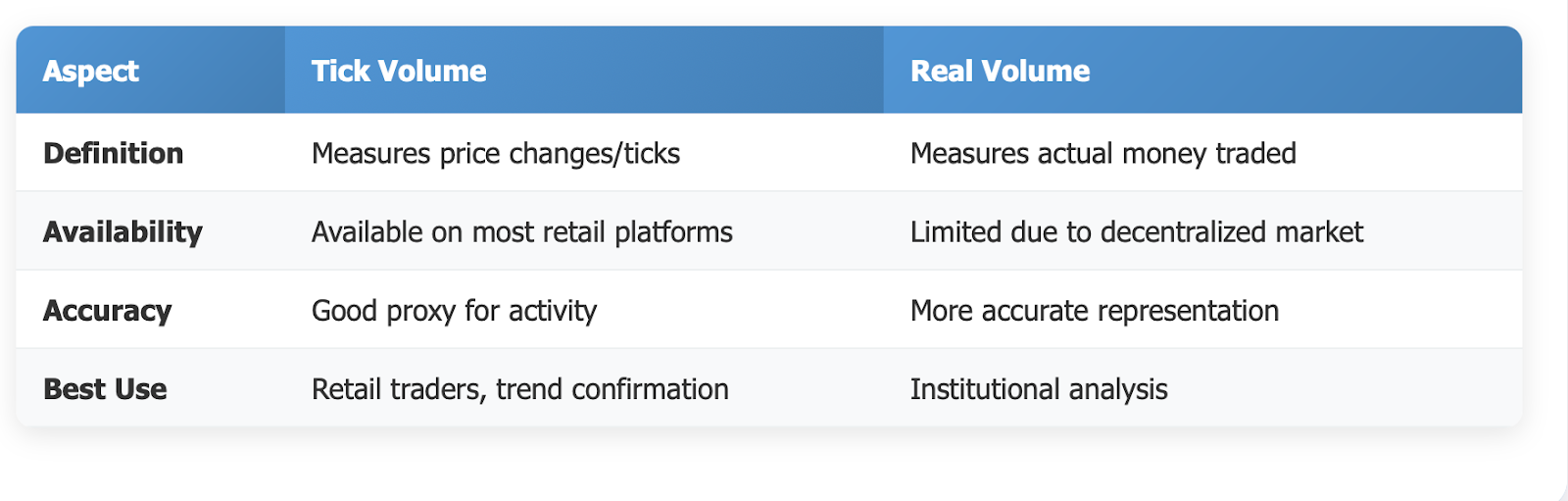The image size is (1568, 501).
Task: Select the Definition row label
Action: 114,153
